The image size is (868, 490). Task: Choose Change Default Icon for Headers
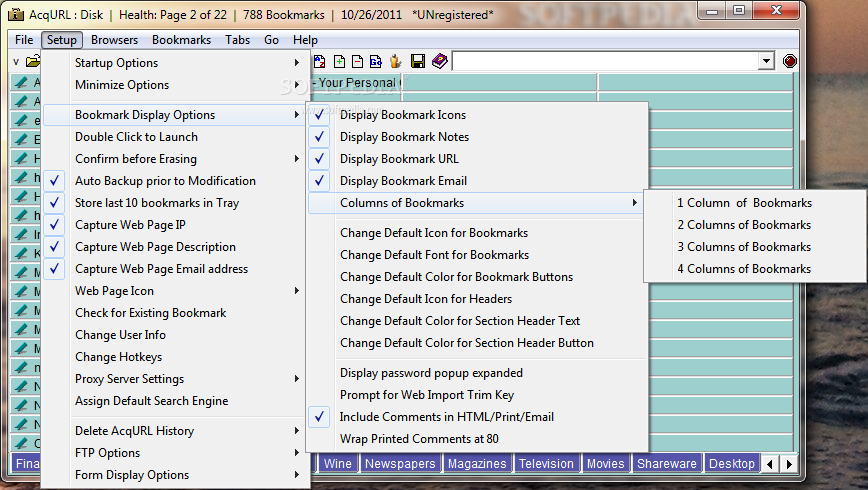(x=477, y=299)
